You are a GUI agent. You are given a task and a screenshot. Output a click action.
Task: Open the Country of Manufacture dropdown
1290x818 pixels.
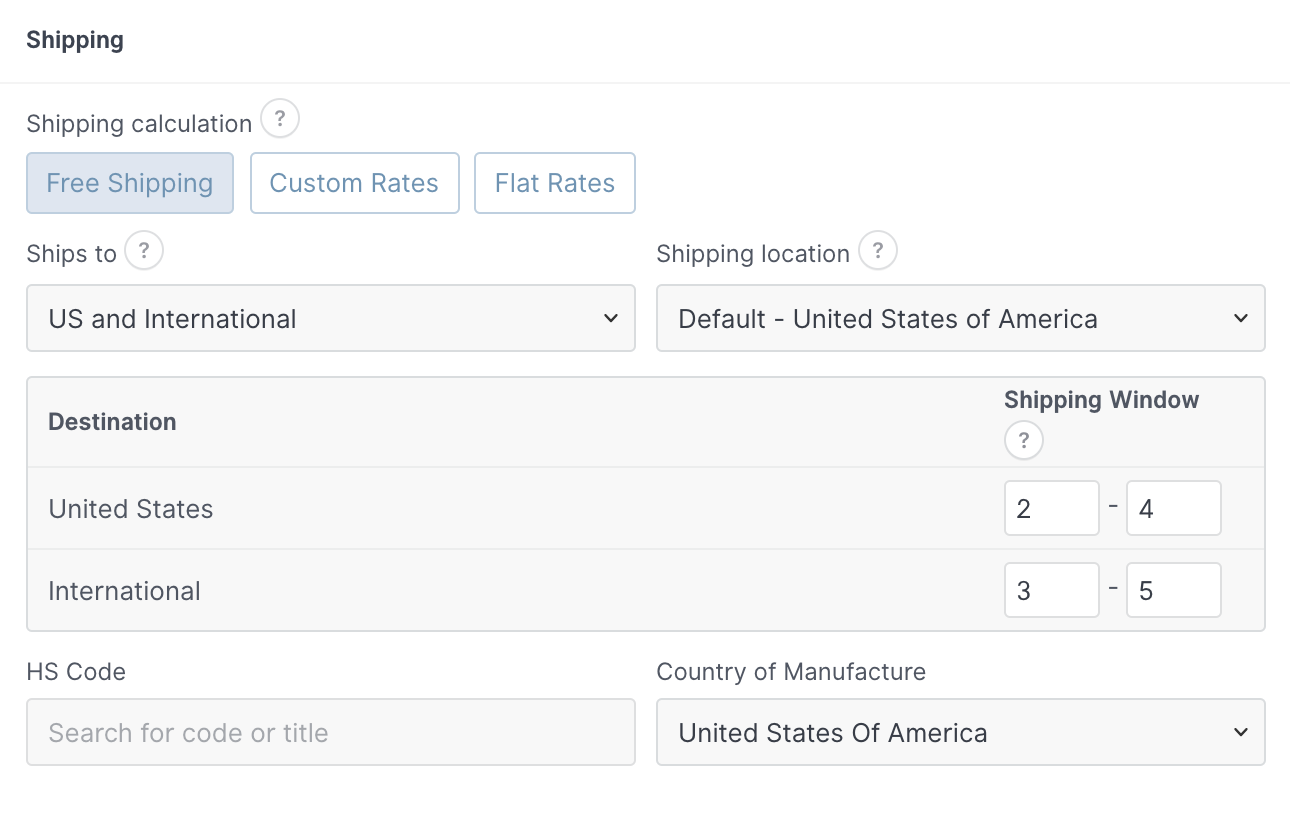coord(960,732)
